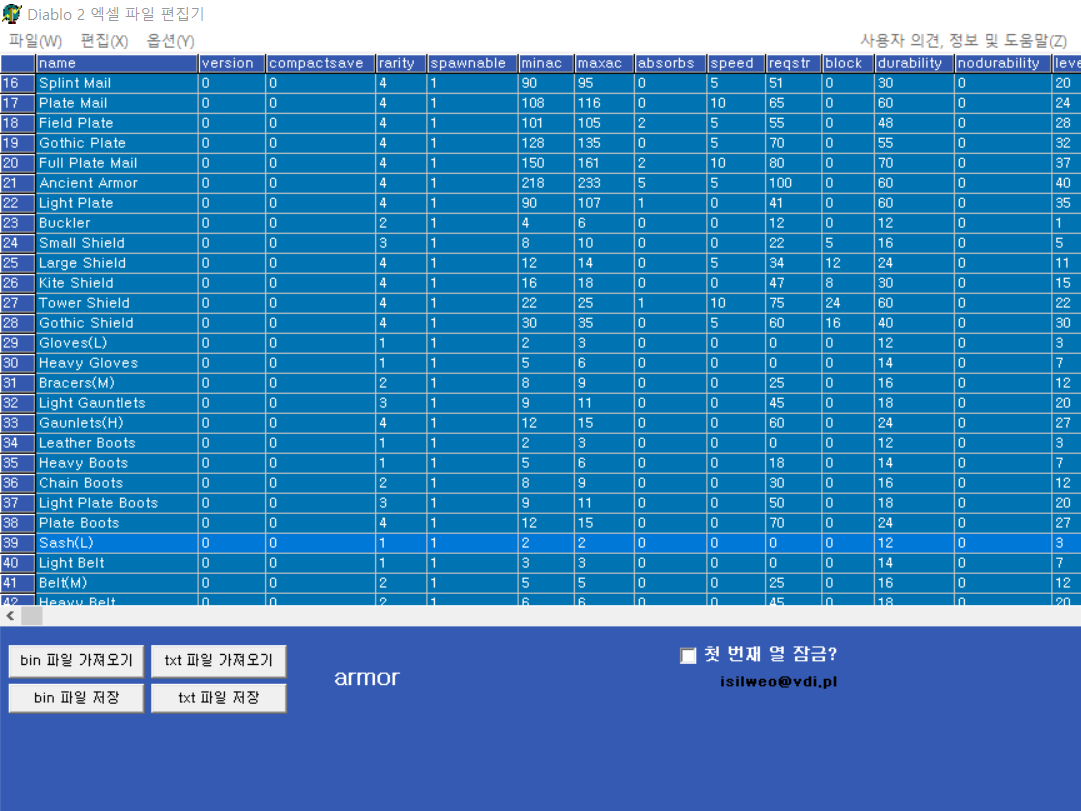Image resolution: width=1081 pixels, height=811 pixels.
Task: Click the Gothic Plate name cell
Action: [117, 143]
